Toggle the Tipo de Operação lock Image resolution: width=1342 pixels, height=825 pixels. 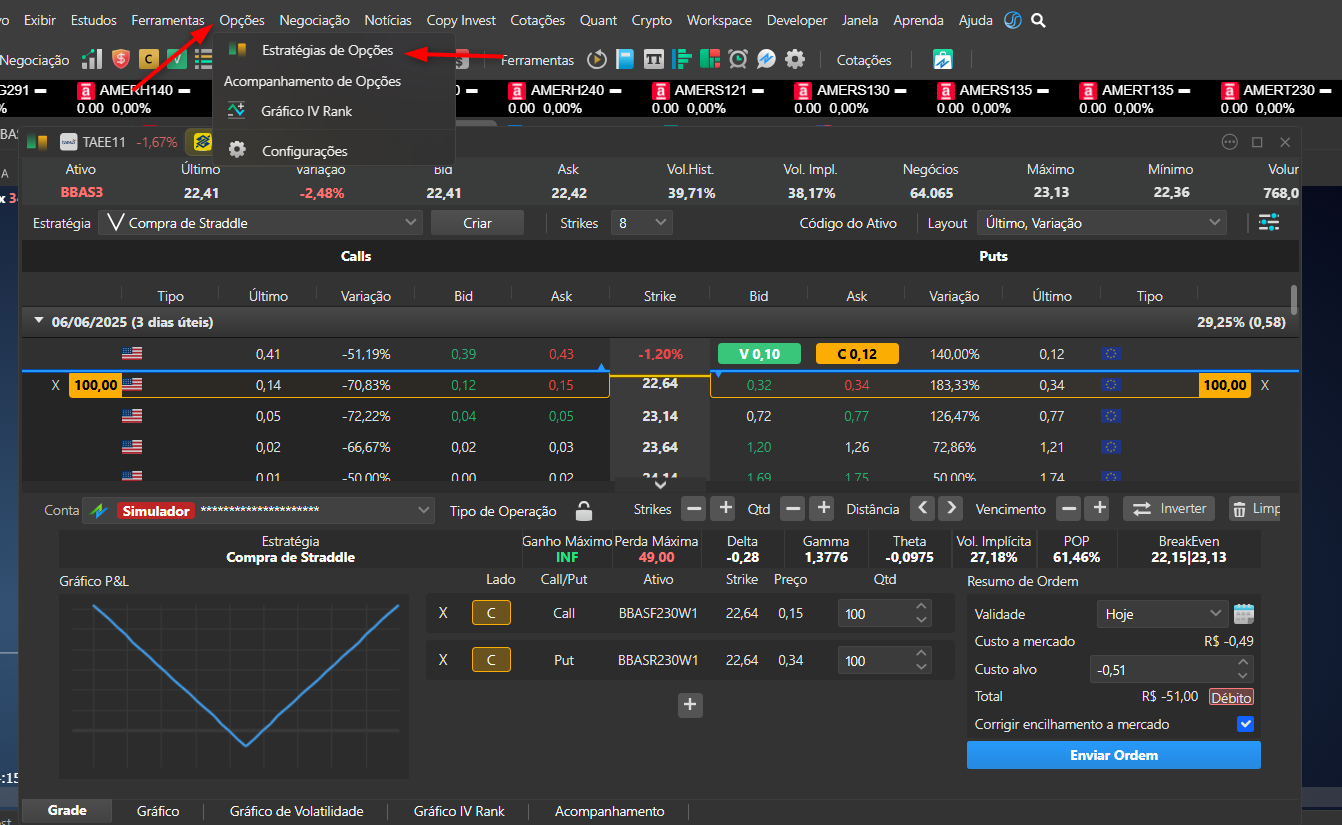584,510
